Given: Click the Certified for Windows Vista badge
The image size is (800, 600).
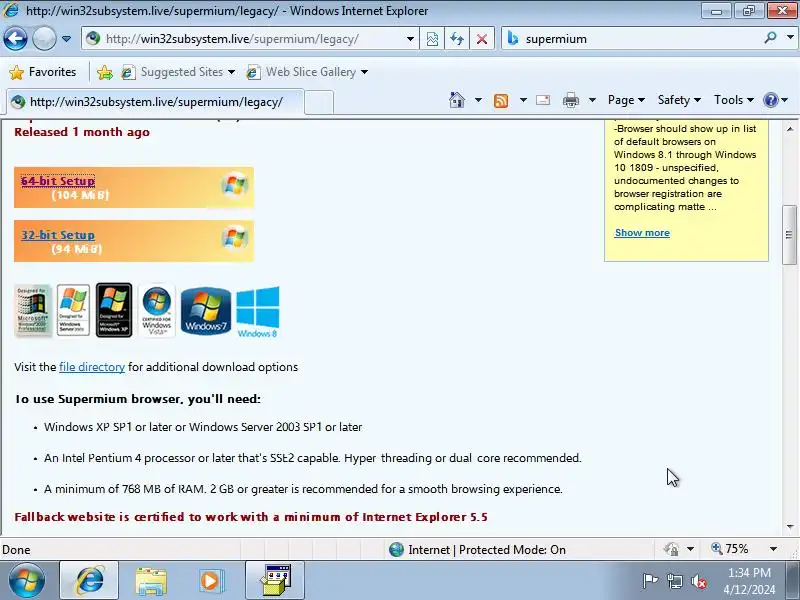Looking at the screenshot, I should (157, 310).
